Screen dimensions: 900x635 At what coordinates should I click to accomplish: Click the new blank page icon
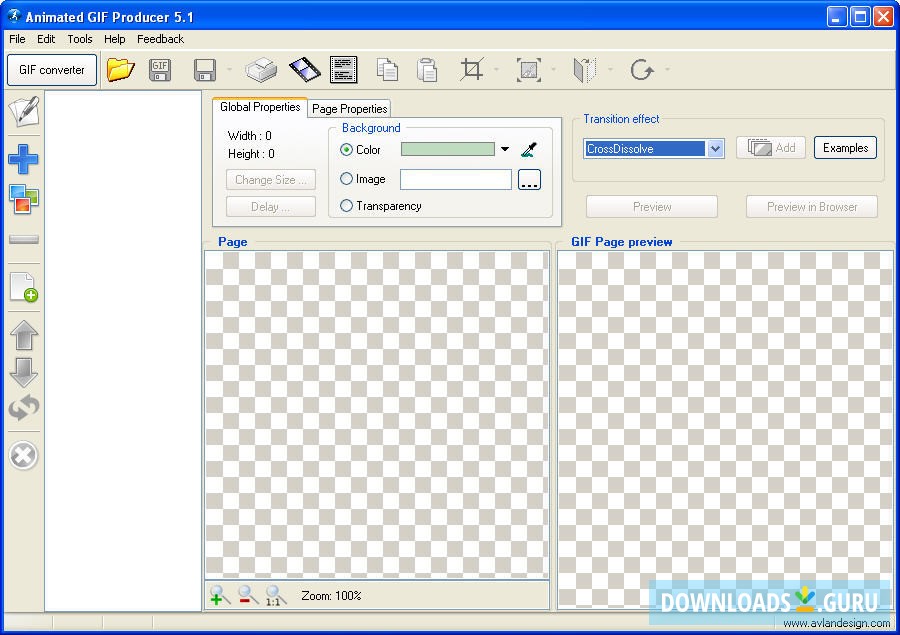point(24,287)
